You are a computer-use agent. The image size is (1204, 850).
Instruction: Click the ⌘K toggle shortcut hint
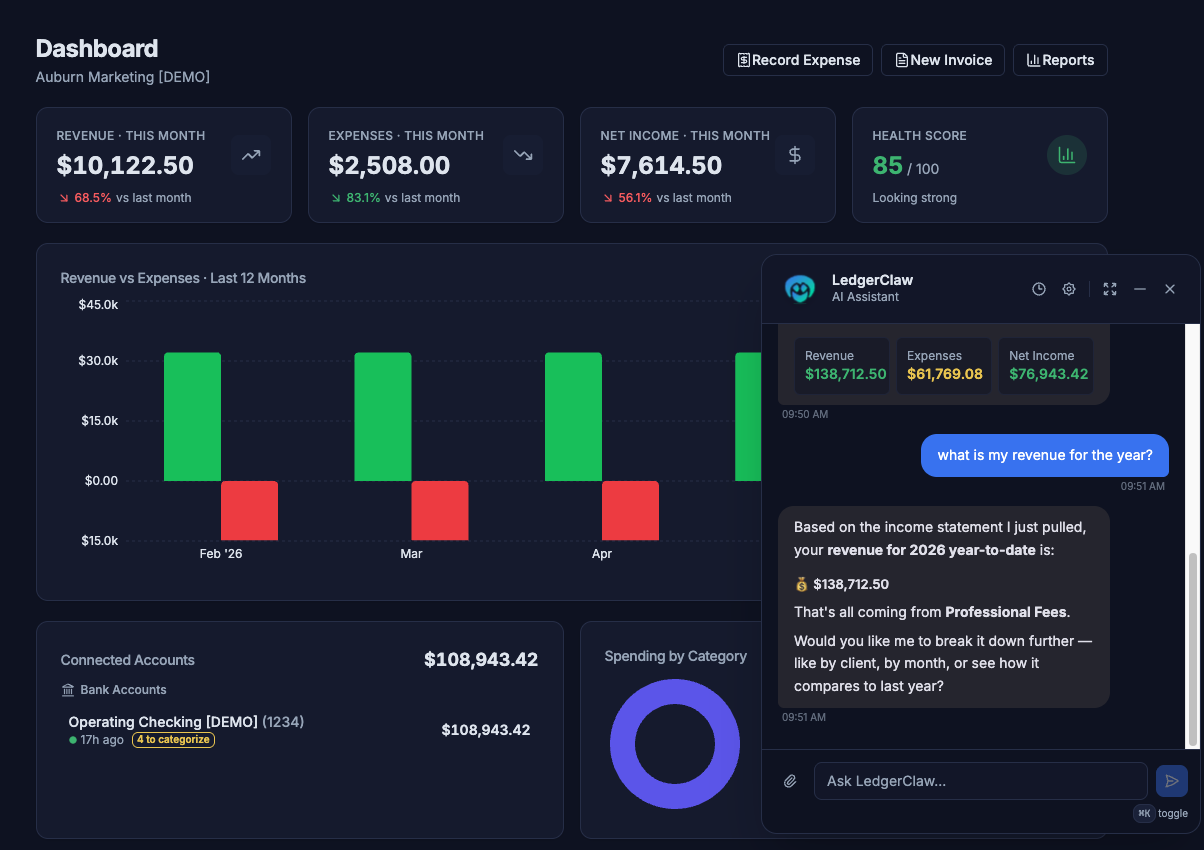pyautogui.click(x=1161, y=813)
